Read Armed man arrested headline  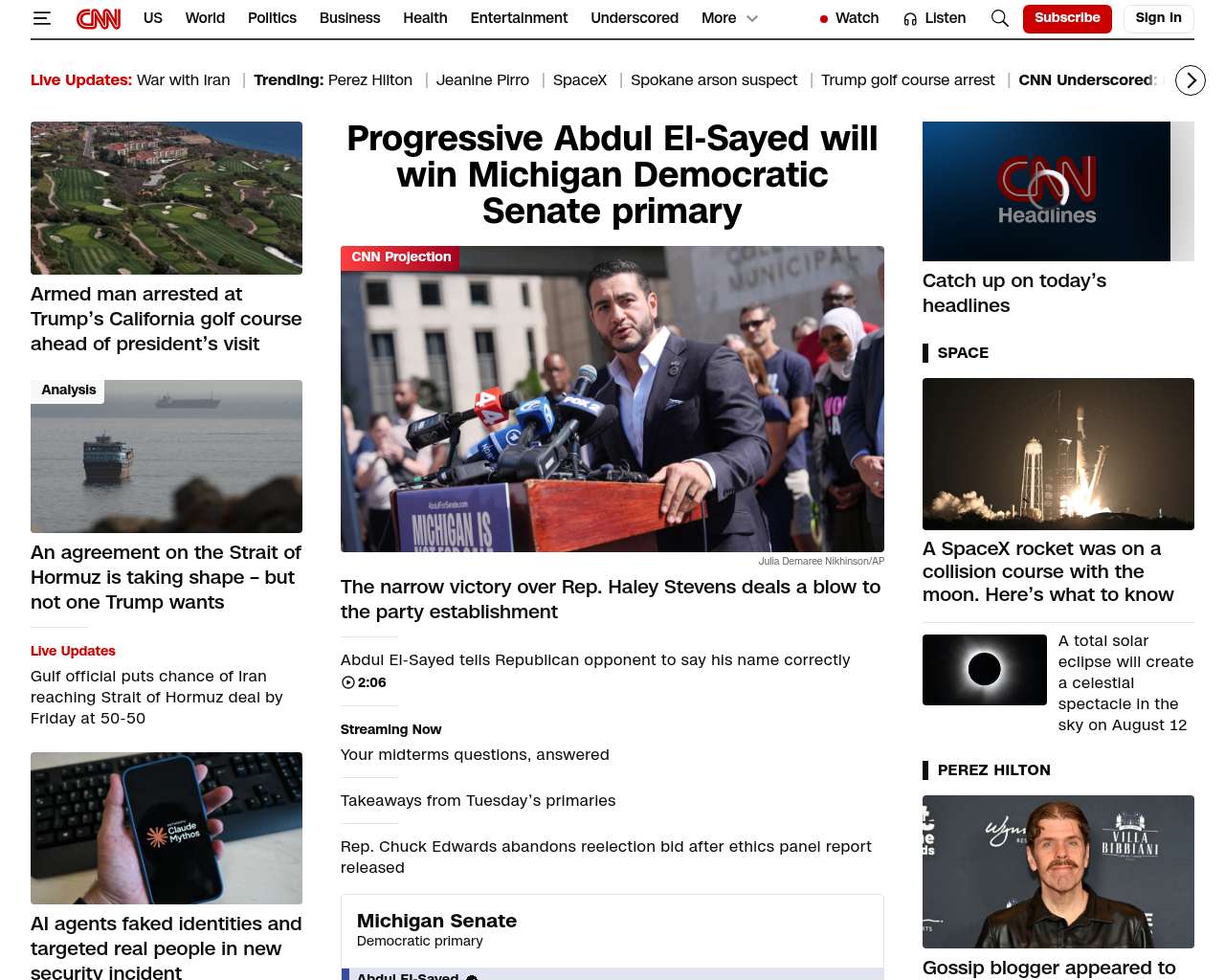point(167,319)
